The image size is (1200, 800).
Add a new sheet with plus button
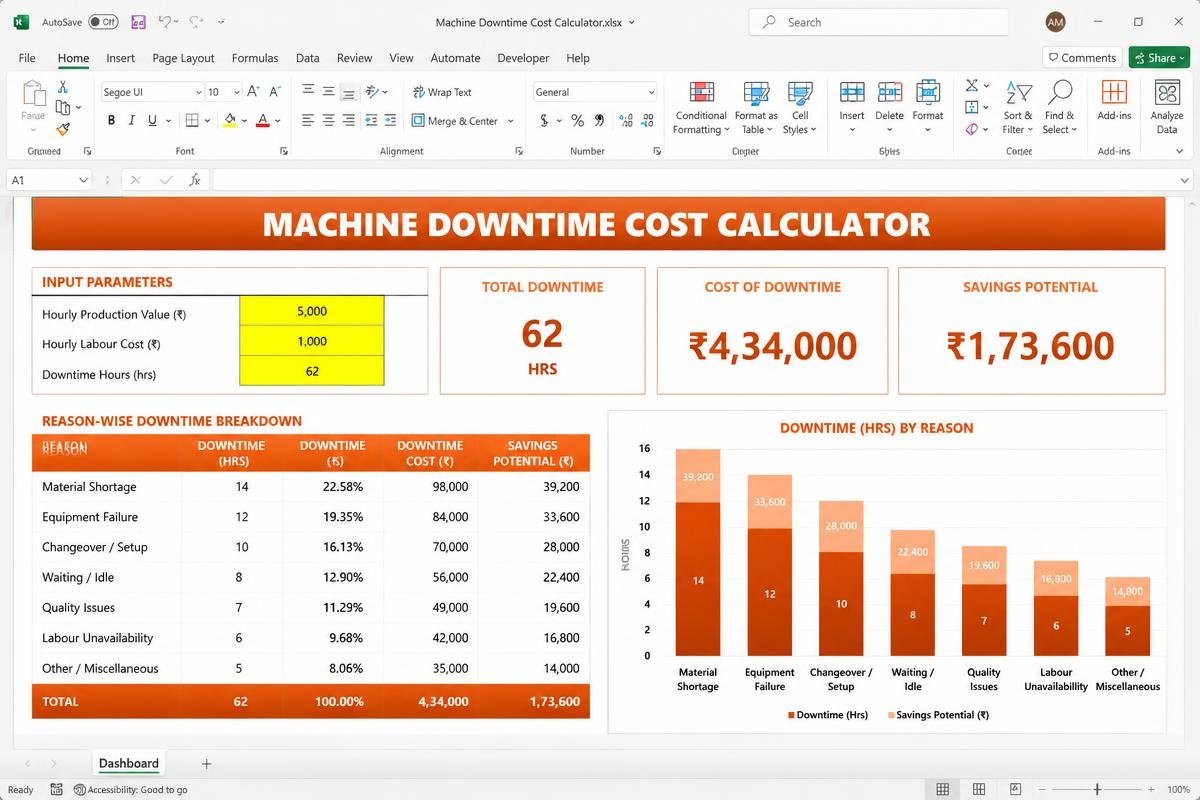(207, 763)
